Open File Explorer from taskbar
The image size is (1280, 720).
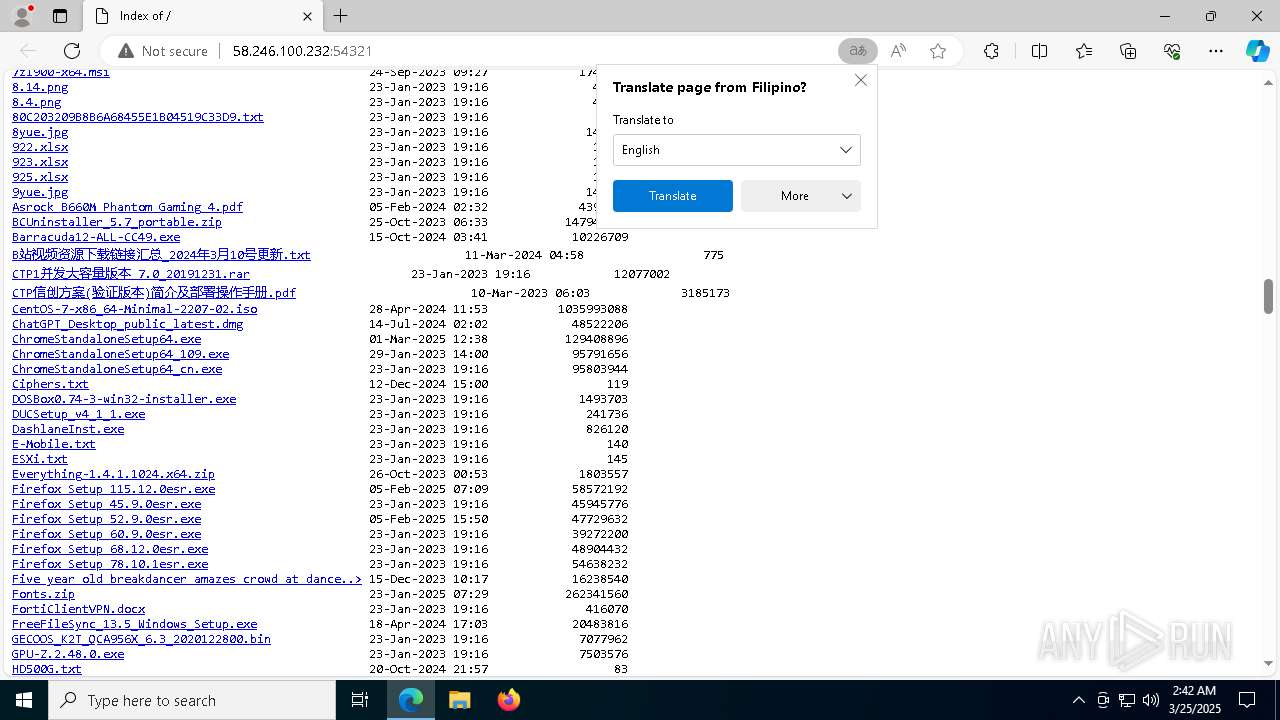pos(459,700)
